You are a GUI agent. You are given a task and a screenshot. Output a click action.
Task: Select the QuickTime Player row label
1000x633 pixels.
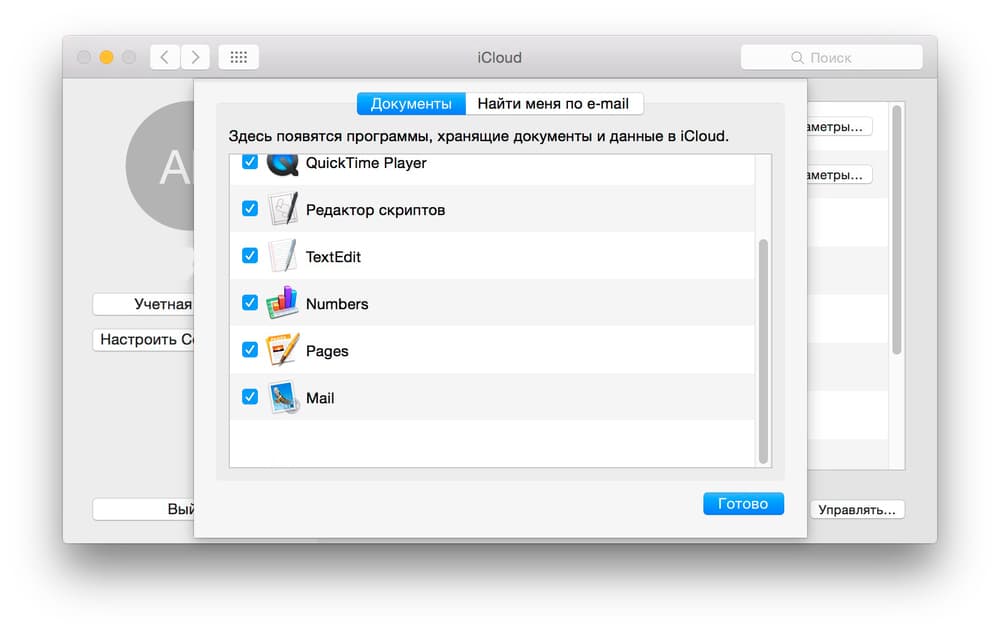(366, 163)
